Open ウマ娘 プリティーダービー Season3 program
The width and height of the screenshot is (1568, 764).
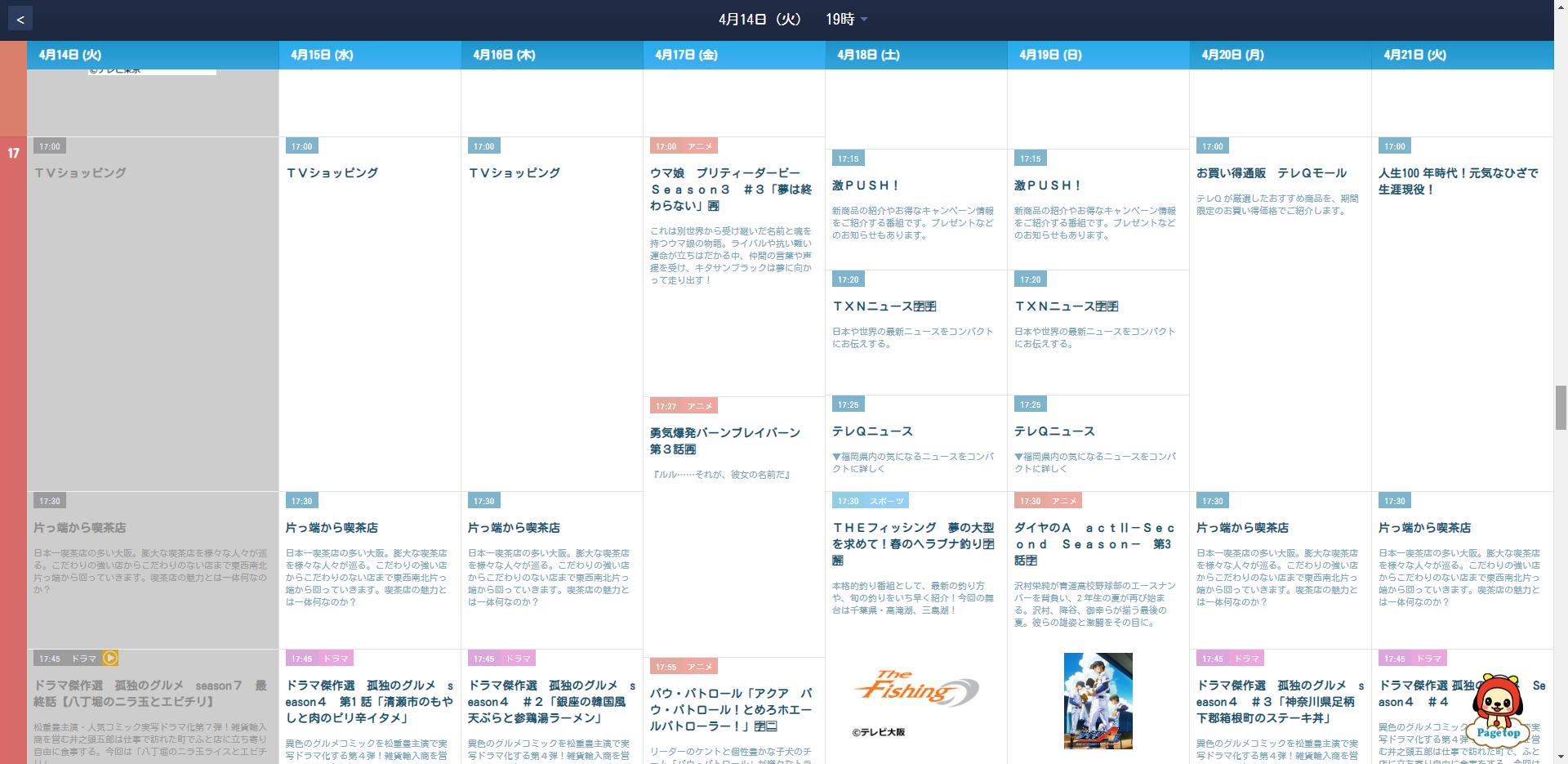point(730,189)
